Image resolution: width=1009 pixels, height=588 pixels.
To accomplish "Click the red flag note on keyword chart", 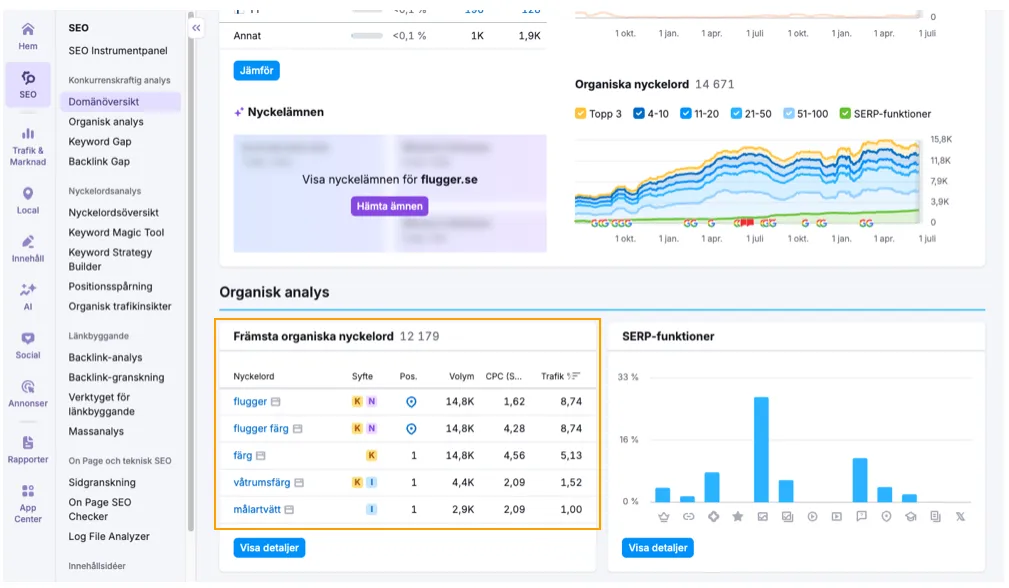I will tap(746, 223).
